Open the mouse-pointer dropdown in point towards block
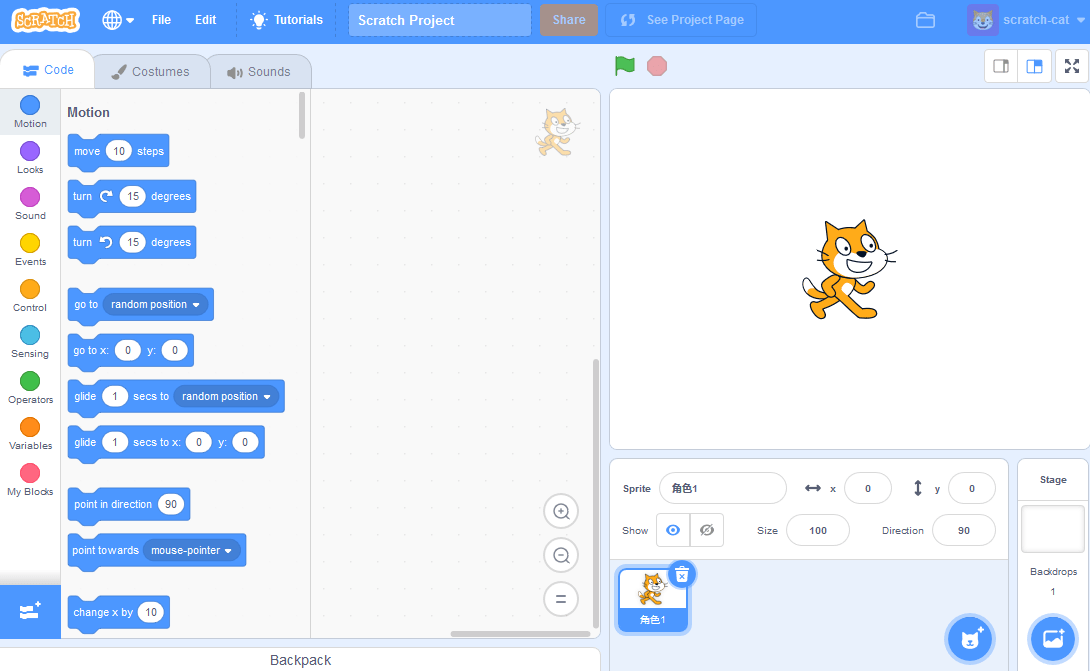Viewport: 1090px width, 671px height. pos(193,550)
